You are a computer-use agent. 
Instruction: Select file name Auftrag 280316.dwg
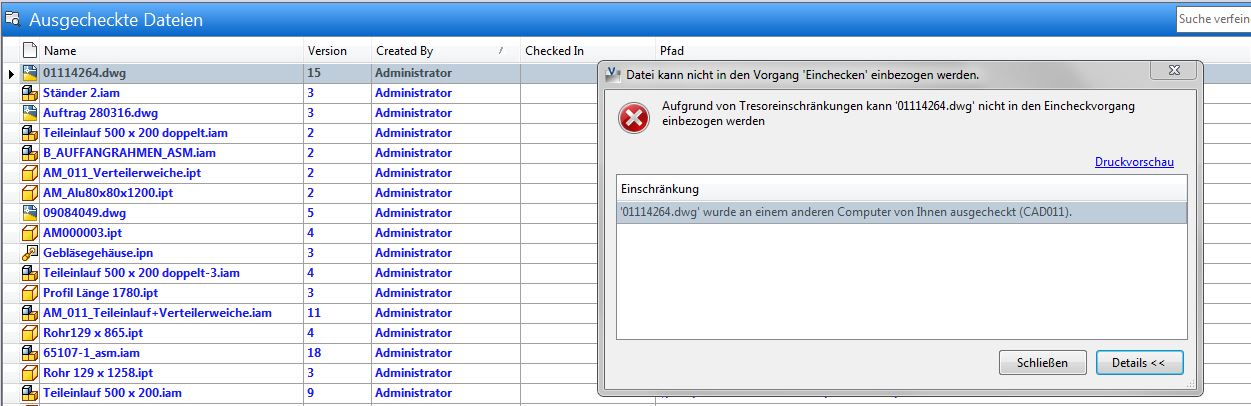100,113
